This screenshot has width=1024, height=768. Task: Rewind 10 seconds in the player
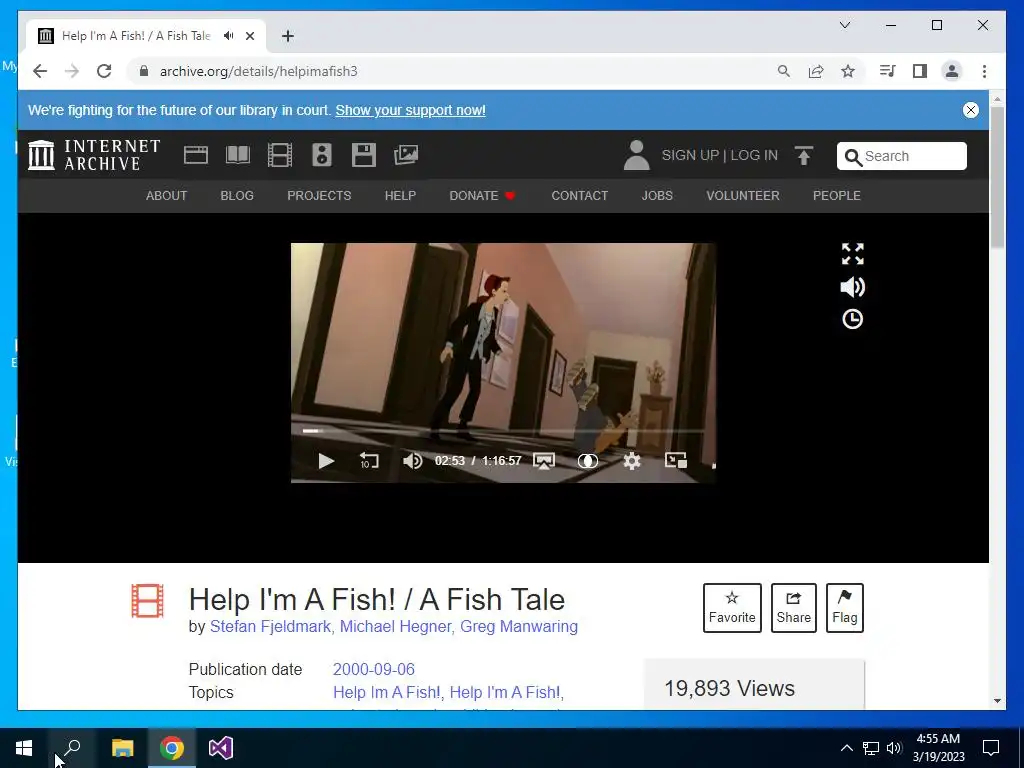[369, 461]
